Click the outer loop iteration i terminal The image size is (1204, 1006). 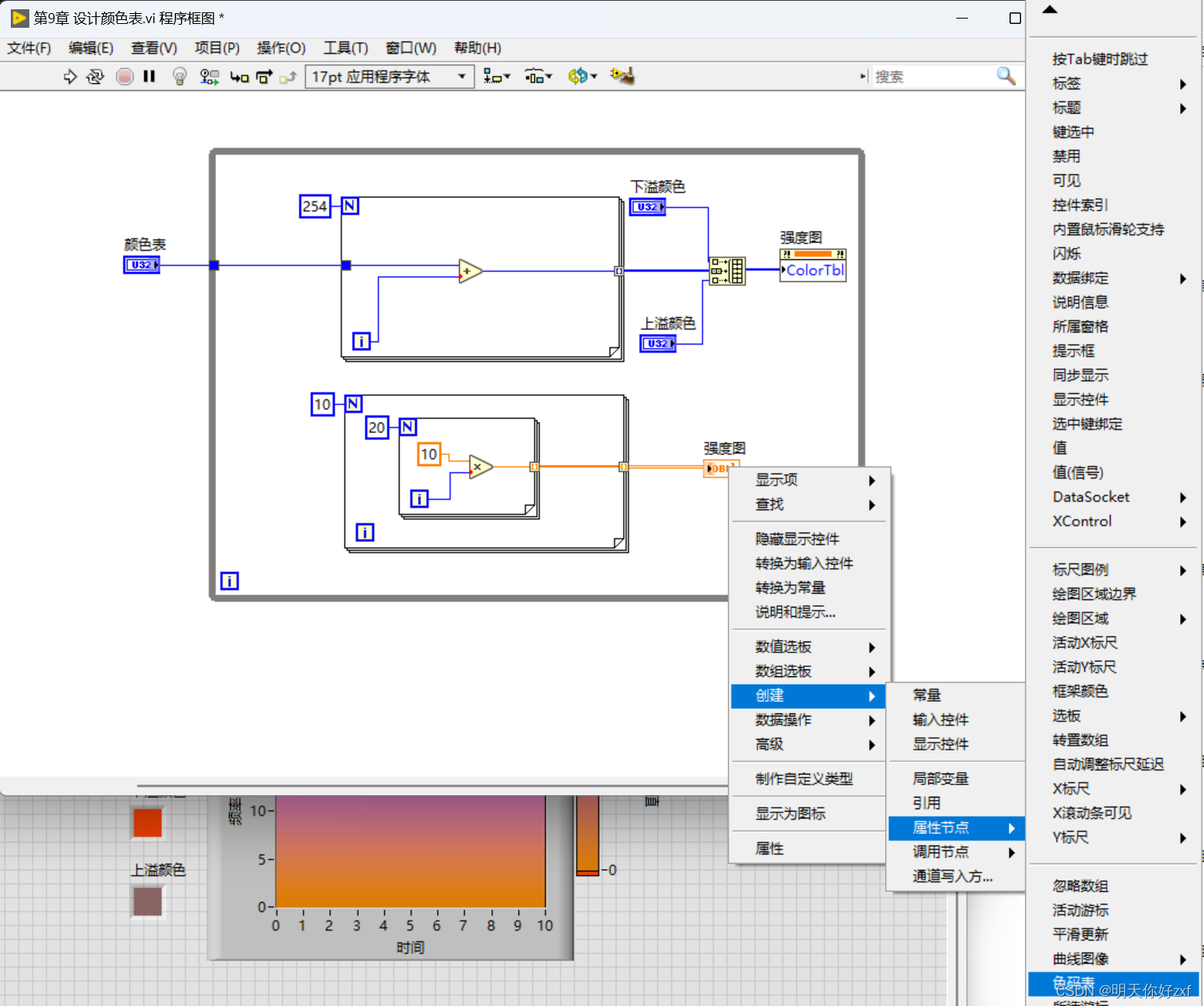(229, 581)
